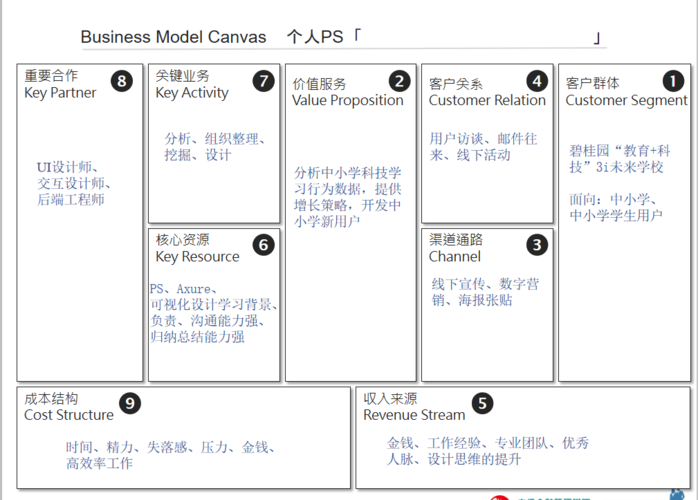Select the number 8 badge in Key Partner
This screenshot has width=698, height=500.
(122, 82)
